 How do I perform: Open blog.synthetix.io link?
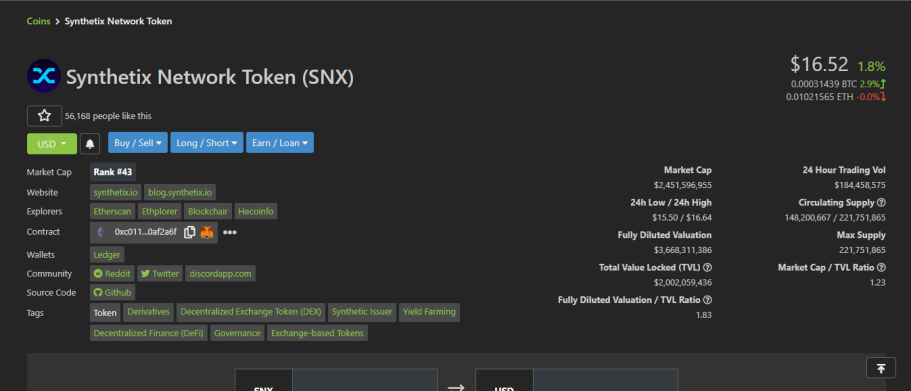(180, 192)
